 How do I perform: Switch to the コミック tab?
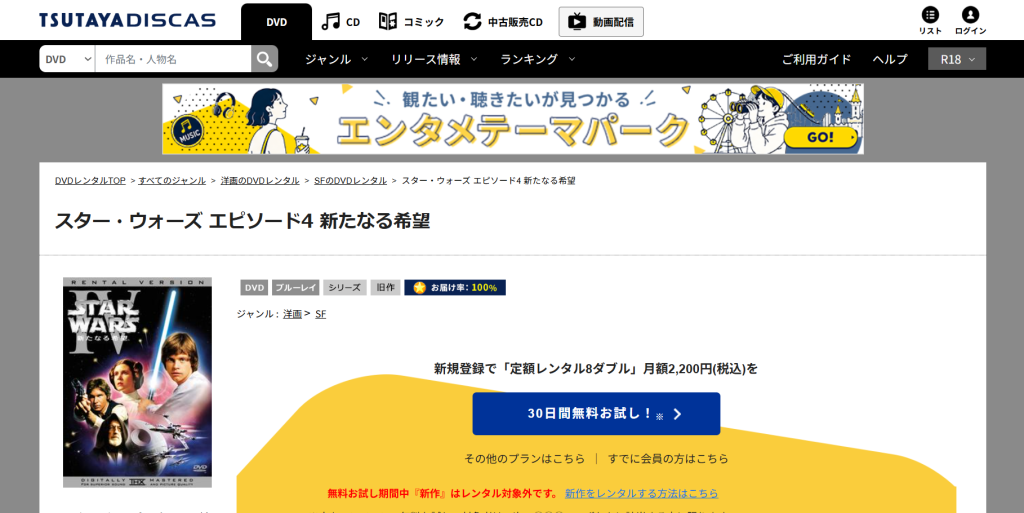(411, 22)
